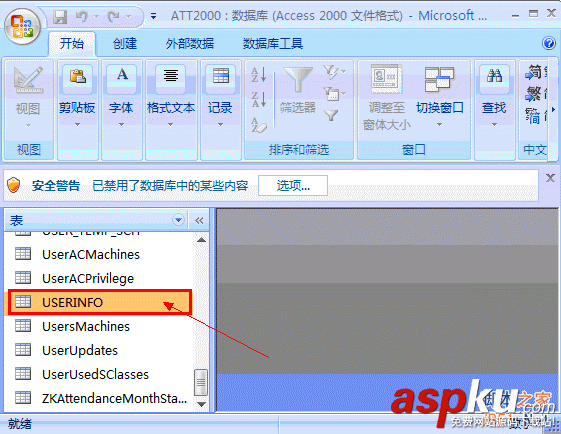Click the ribbon overflow arrow at right edge
This screenshot has height=434, width=561.
click(x=553, y=110)
